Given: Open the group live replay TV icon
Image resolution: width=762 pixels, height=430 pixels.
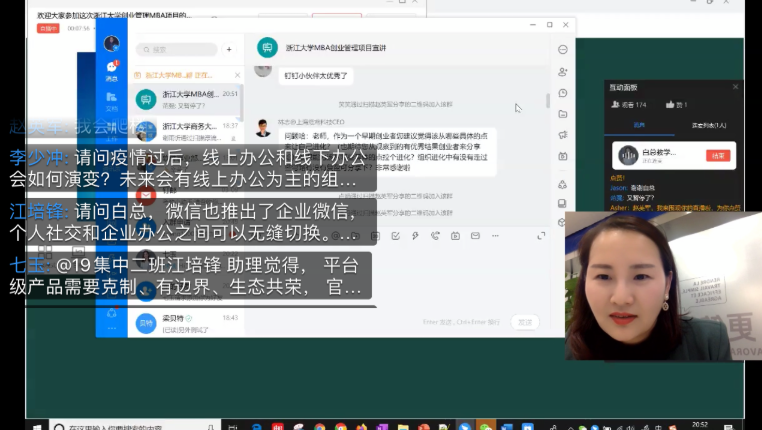Looking at the screenshot, I should [563, 156].
